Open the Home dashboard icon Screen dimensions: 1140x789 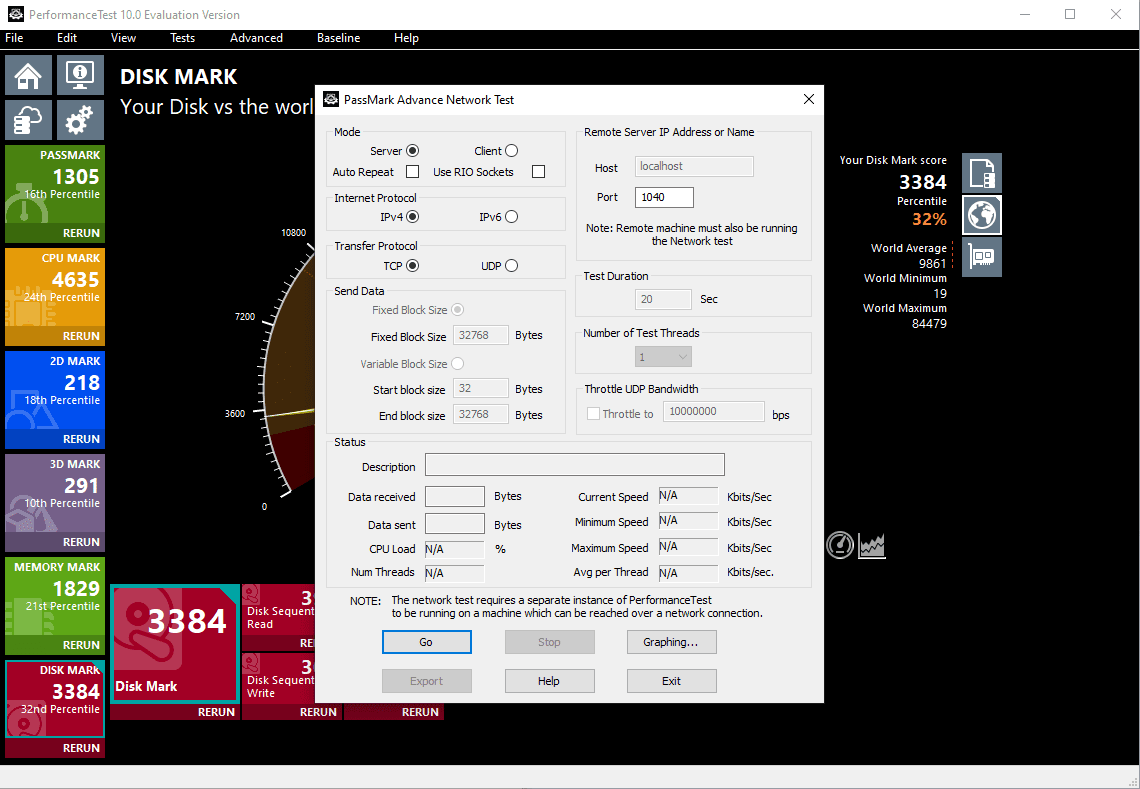pyautogui.click(x=28, y=75)
